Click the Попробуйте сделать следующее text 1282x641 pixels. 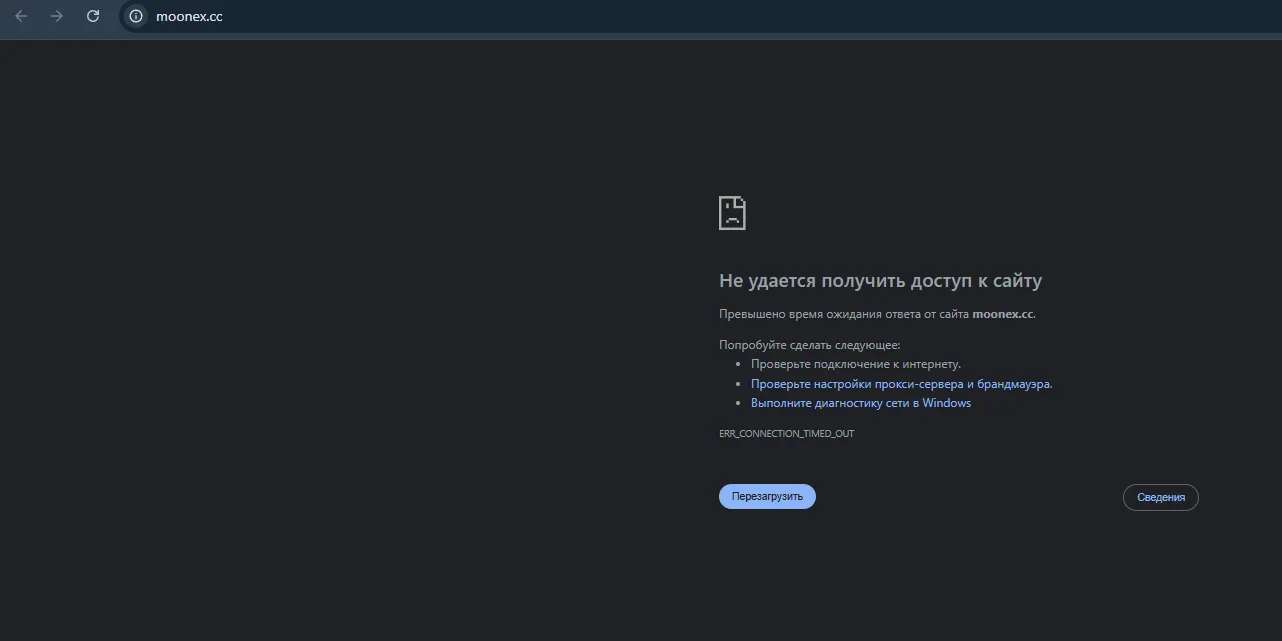pyautogui.click(x=810, y=345)
